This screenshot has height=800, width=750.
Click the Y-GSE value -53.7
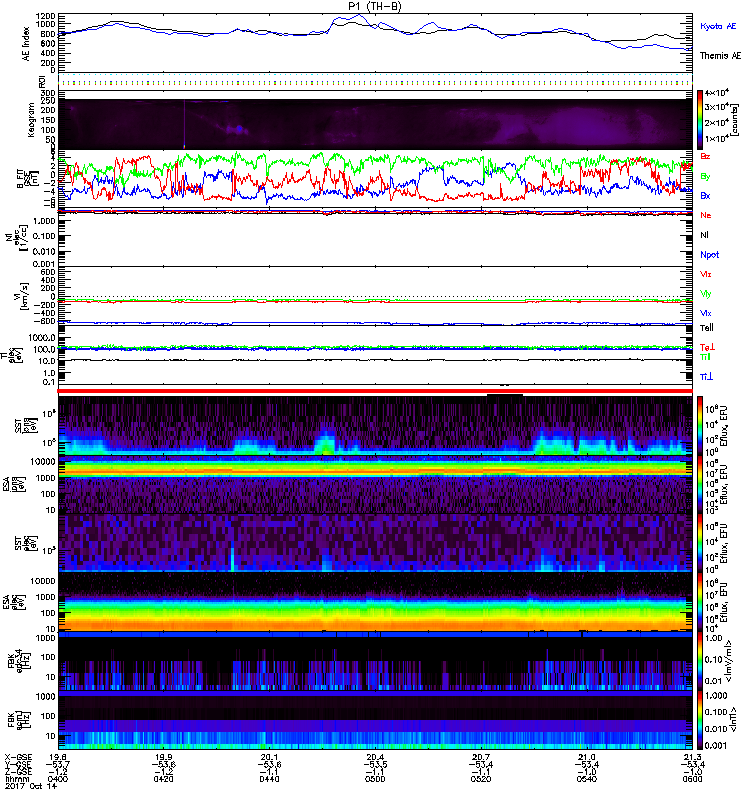[58, 764]
